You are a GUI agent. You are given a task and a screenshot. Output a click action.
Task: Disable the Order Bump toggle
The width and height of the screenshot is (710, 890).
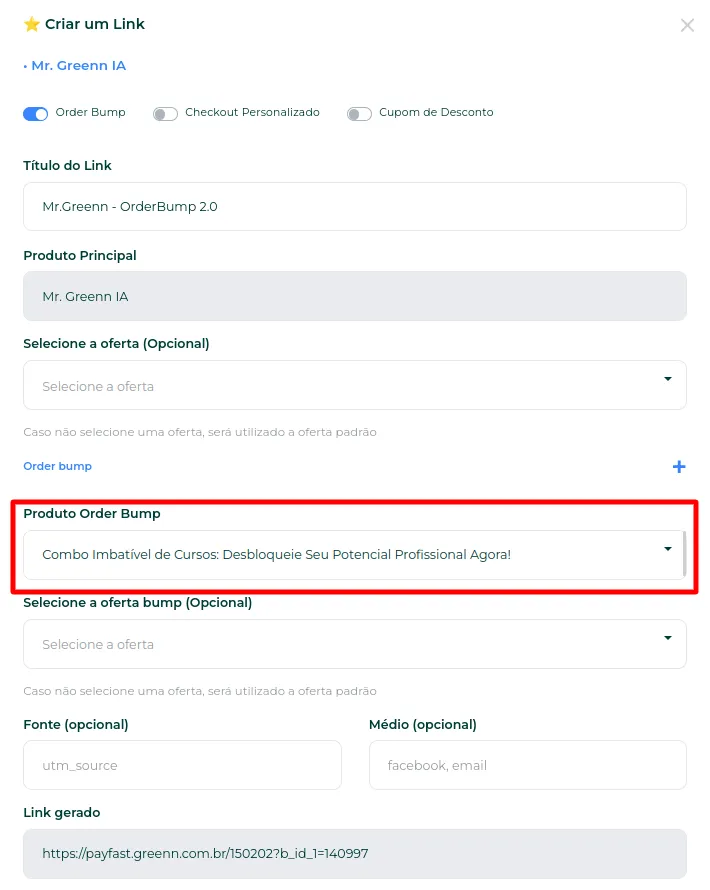coord(36,114)
